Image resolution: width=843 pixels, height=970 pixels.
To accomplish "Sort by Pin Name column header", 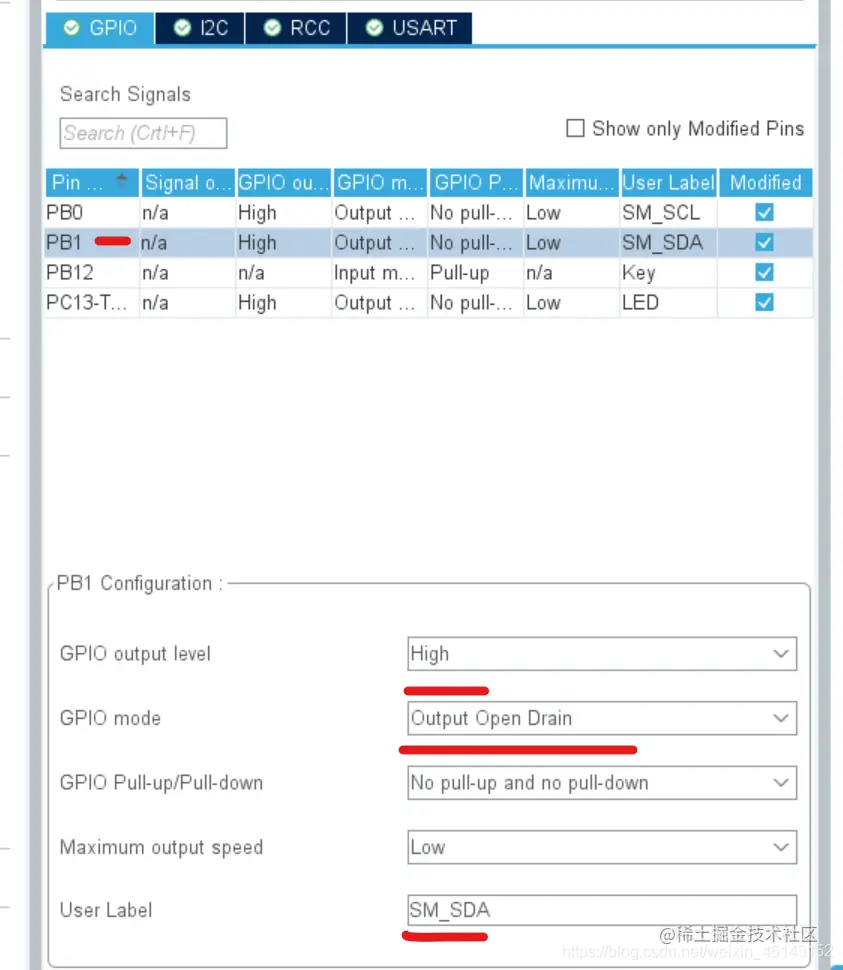I will [92, 182].
